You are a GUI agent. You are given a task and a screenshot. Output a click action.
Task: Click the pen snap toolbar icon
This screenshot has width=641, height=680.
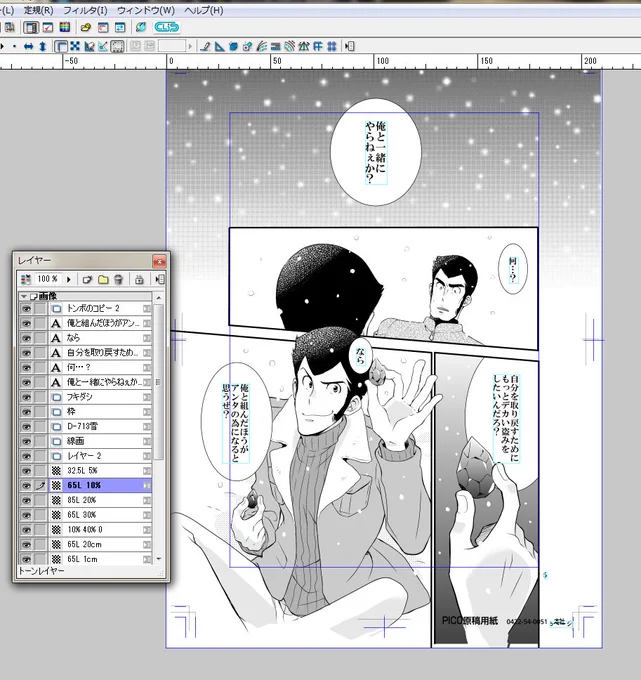[205, 46]
